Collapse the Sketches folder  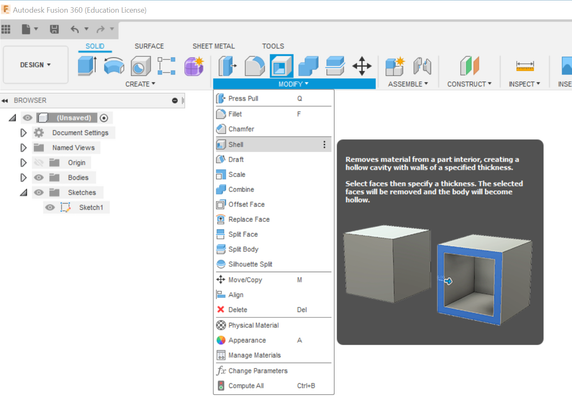(23, 193)
